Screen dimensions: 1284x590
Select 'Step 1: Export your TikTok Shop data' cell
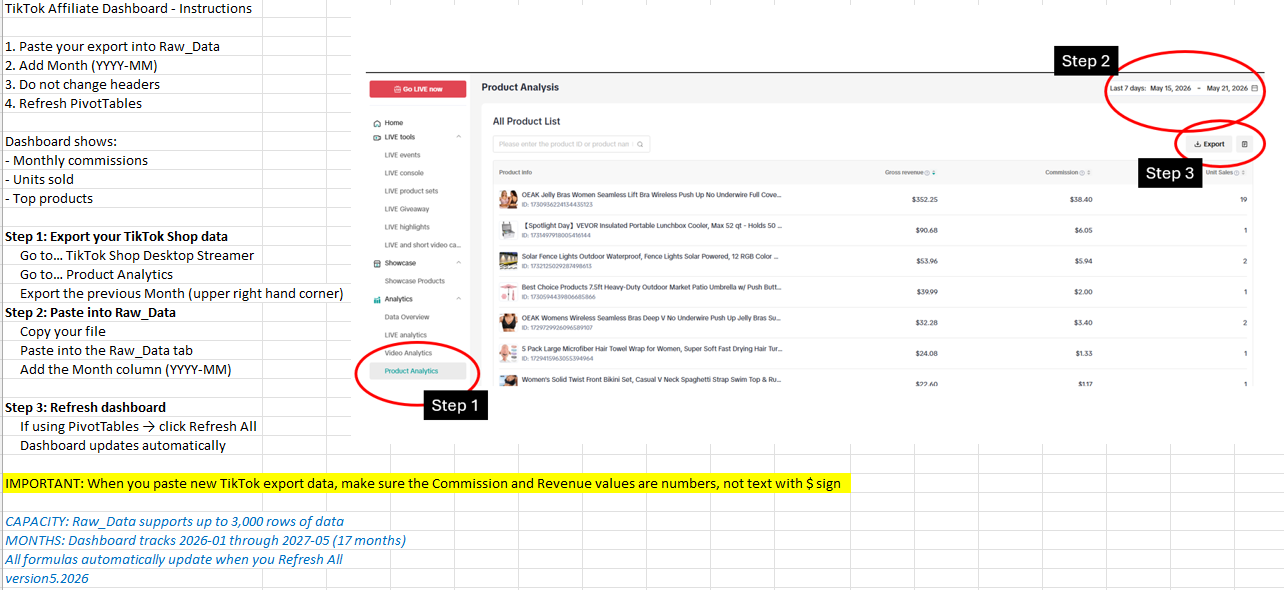[x=116, y=237]
